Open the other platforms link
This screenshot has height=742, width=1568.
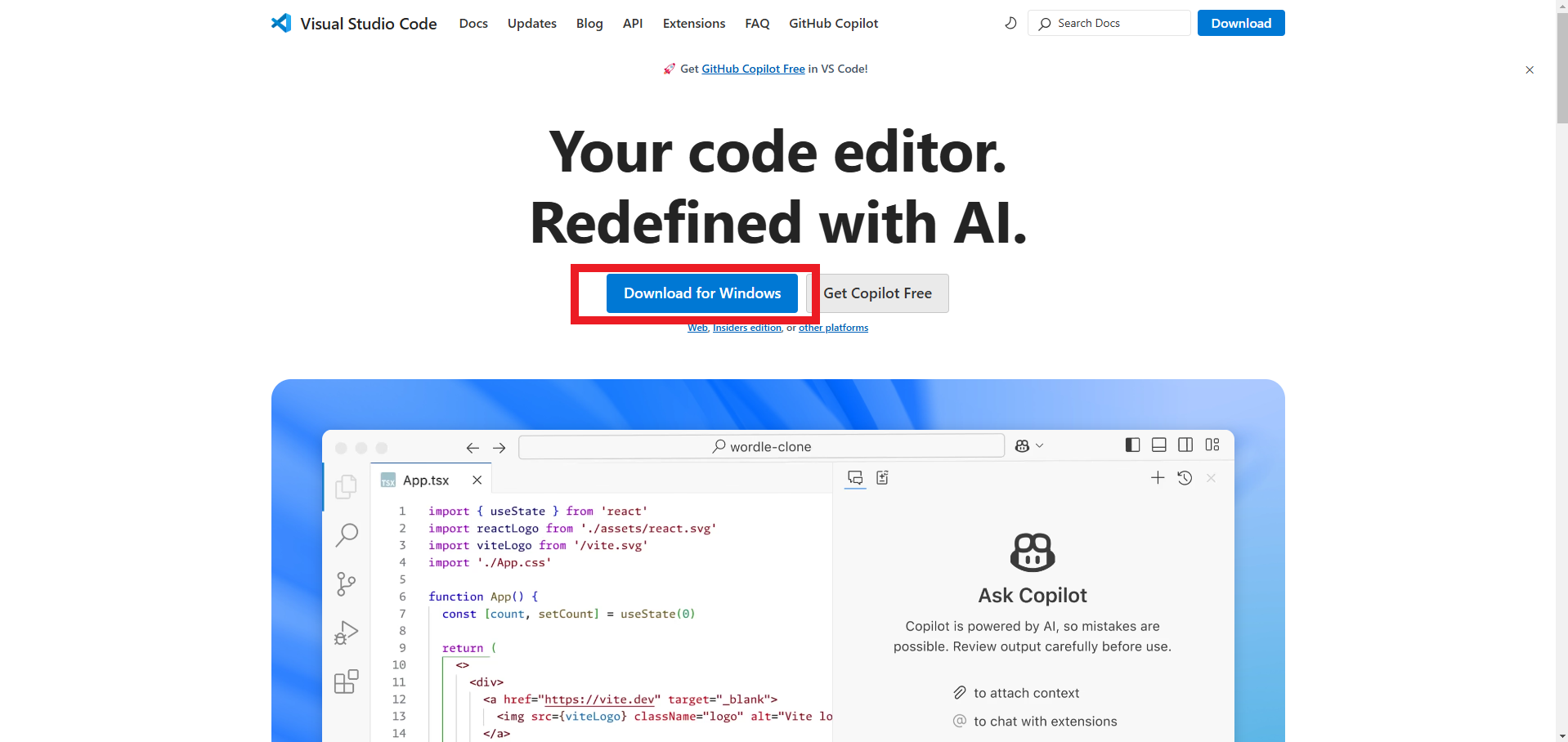coord(833,328)
